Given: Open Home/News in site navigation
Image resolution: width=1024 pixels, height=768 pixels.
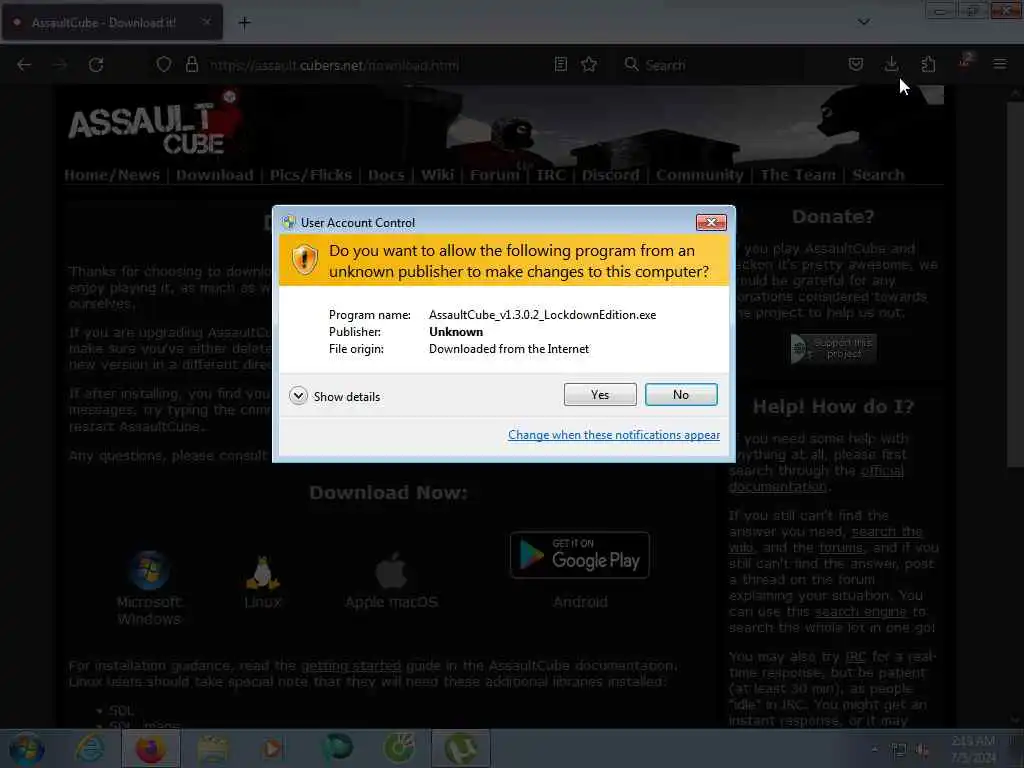Looking at the screenshot, I should (112, 175).
